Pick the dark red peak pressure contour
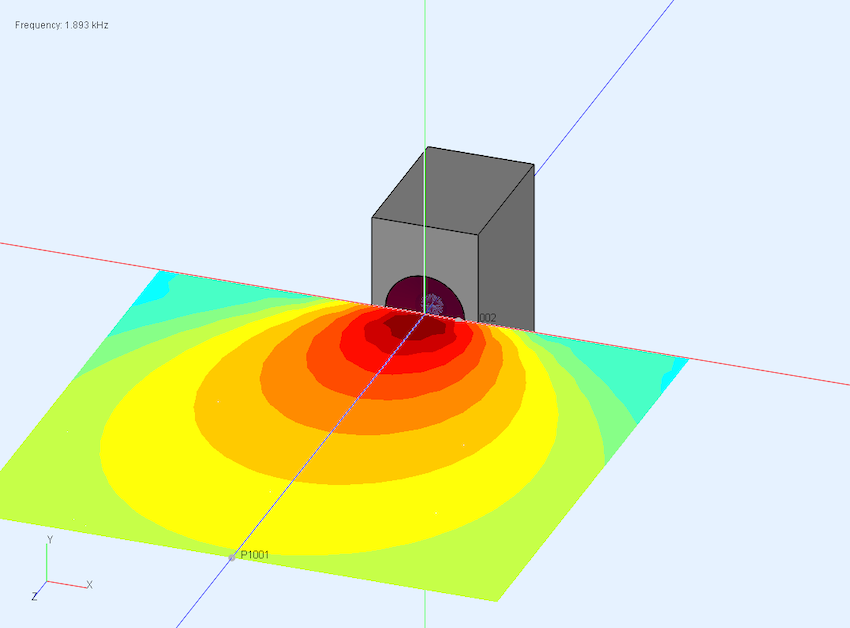Image resolution: width=850 pixels, height=628 pixels. [x=405, y=325]
